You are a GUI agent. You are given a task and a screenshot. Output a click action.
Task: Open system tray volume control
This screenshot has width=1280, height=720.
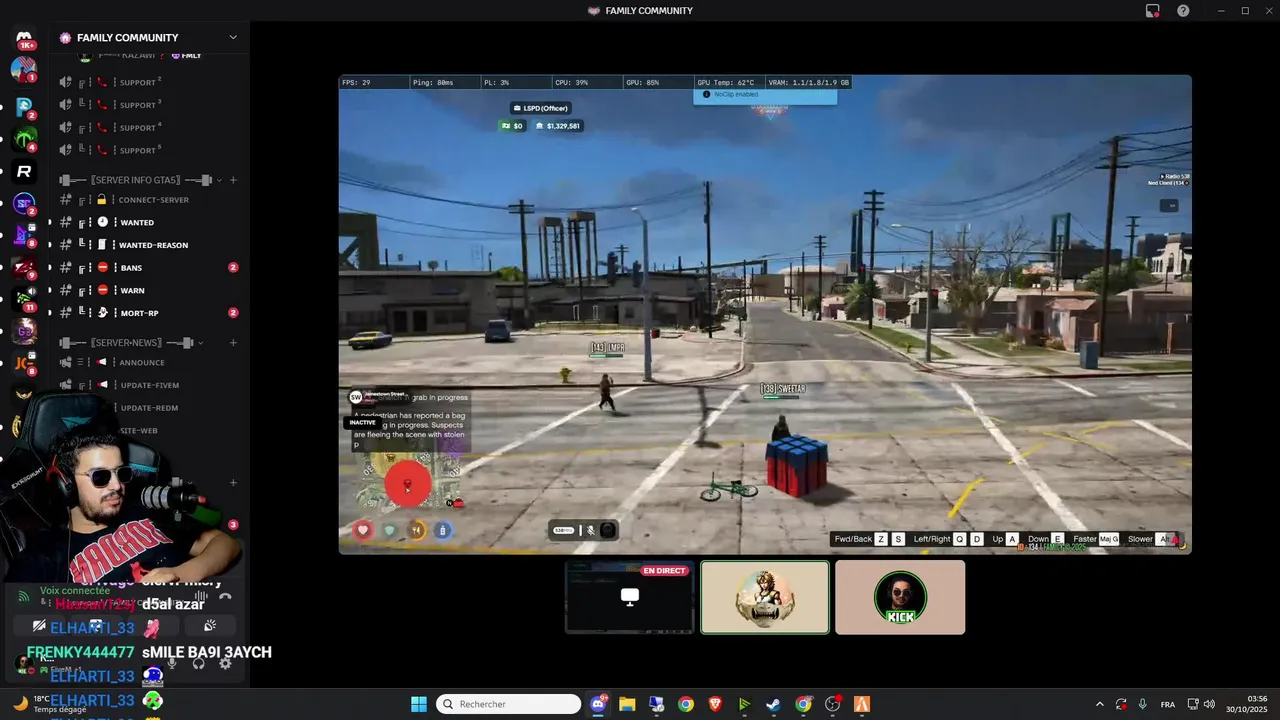(x=1209, y=704)
